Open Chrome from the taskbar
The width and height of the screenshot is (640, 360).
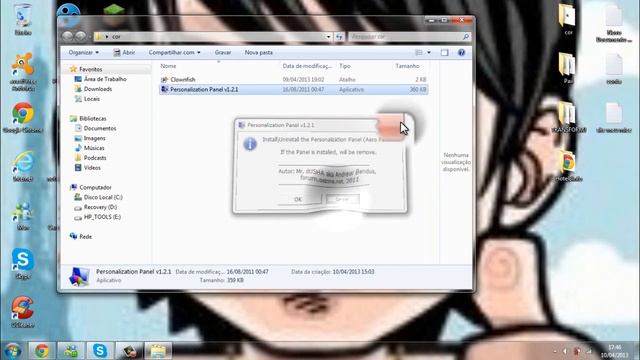tap(42, 351)
